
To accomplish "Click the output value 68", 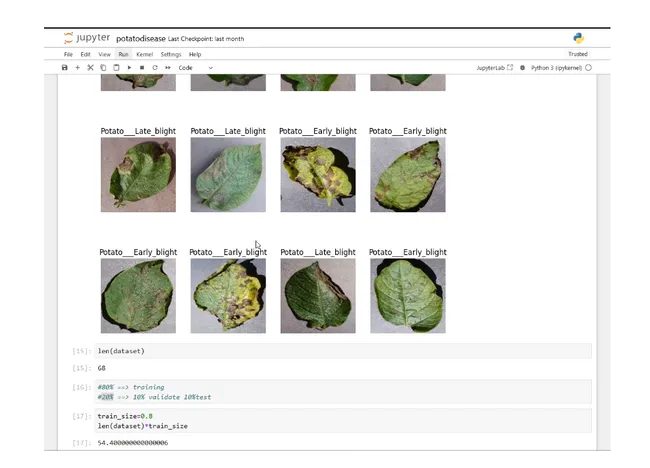I will pyautogui.click(x=102, y=368).
